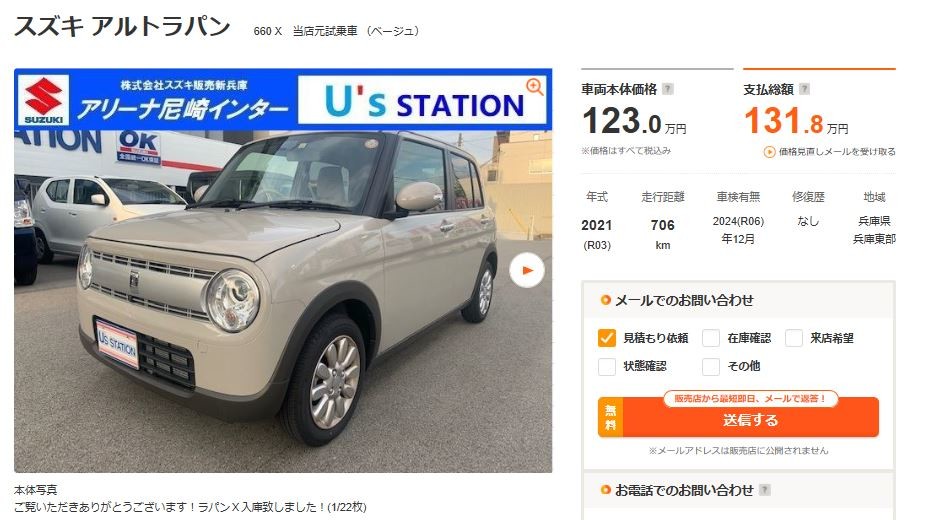
Task: Advance to the next photo with the arrow
Action: point(527,270)
